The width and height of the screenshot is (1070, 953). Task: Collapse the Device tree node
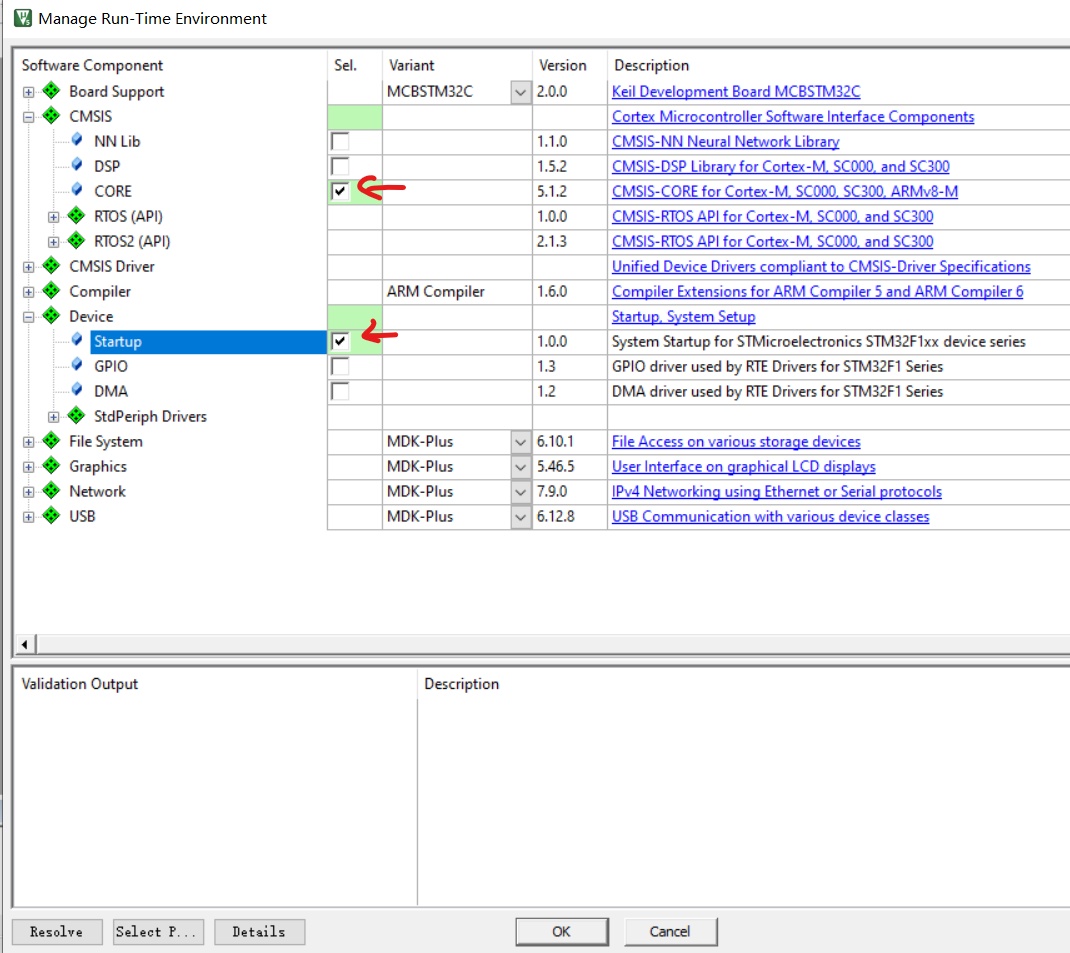click(29, 317)
